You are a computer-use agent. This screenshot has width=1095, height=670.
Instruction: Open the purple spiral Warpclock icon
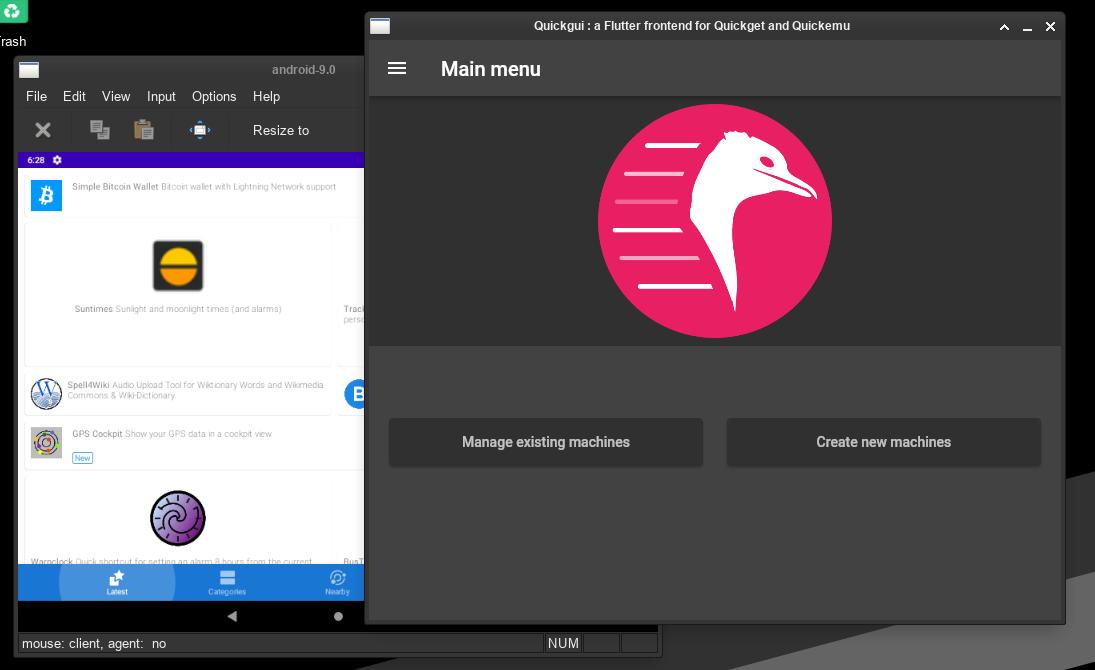(178, 518)
